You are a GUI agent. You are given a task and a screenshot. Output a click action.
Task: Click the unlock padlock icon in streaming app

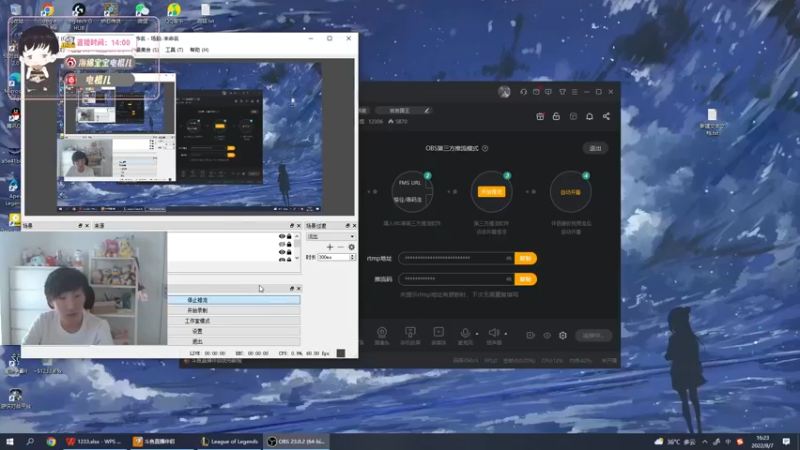pyautogui.click(x=556, y=116)
